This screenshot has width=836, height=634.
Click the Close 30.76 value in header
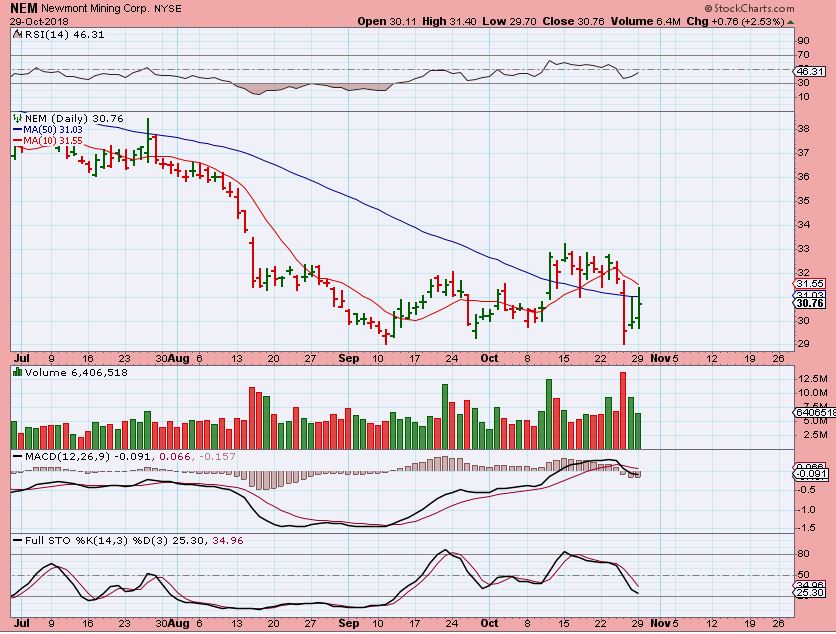click(x=574, y=21)
